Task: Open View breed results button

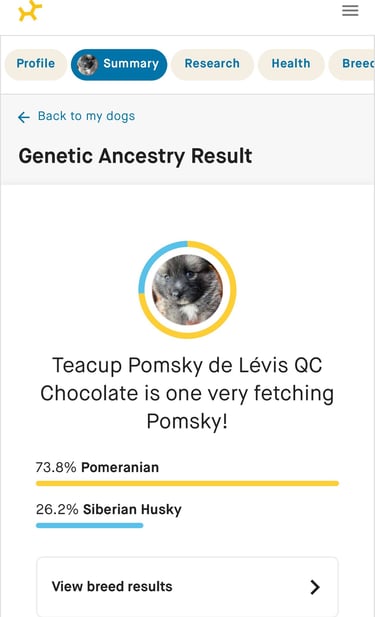Action: (x=187, y=586)
